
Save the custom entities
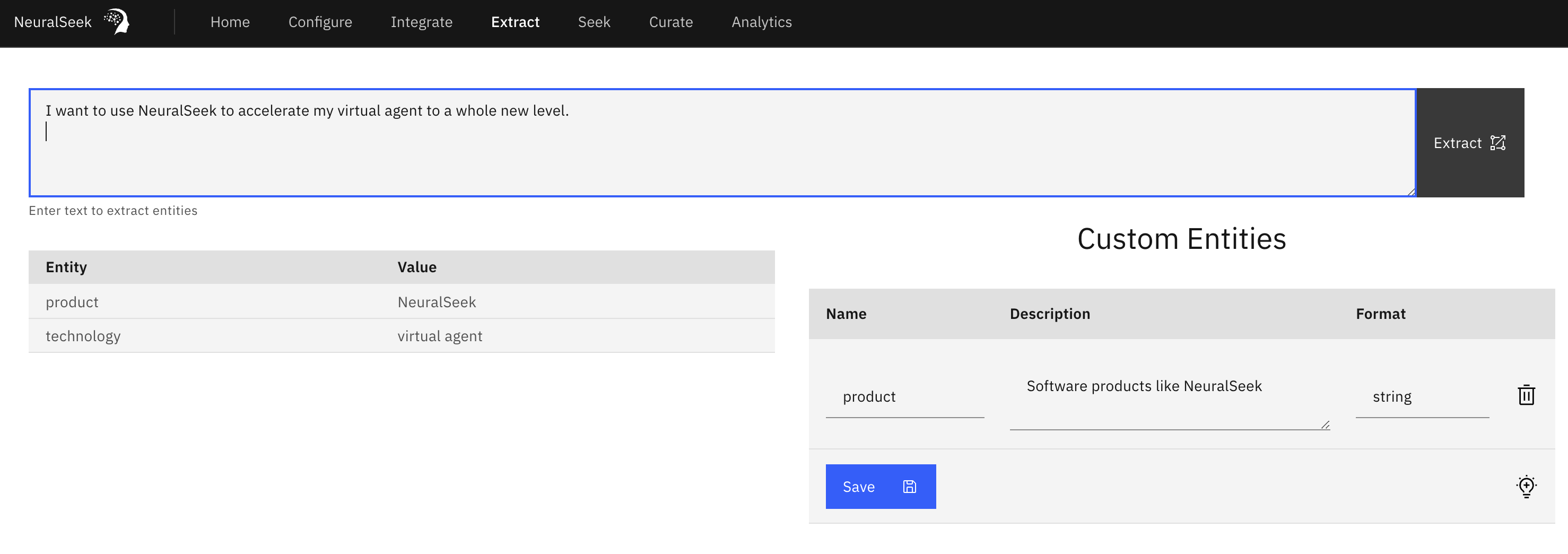(880, 487)
